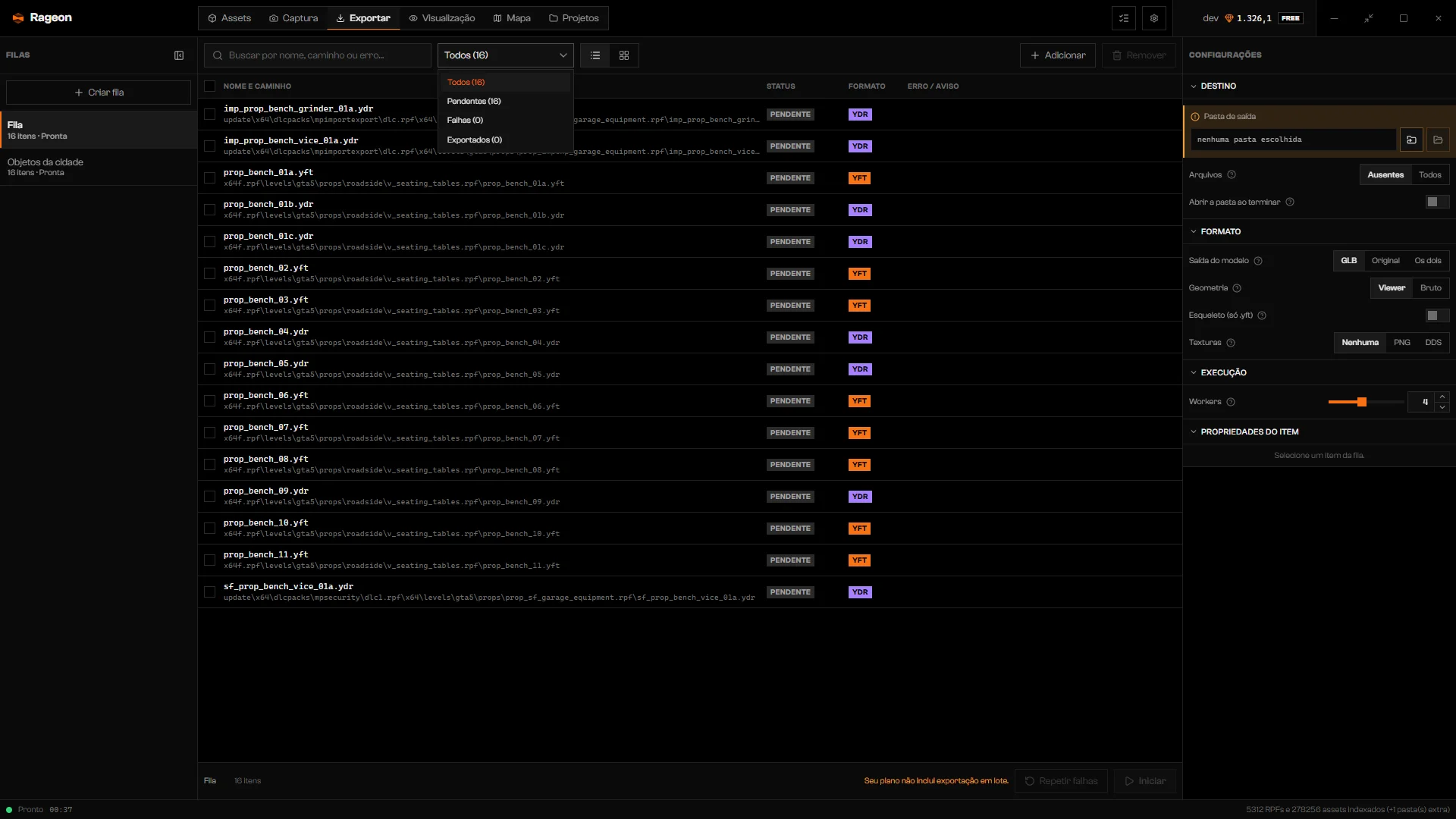1456x819 pixels.
Task: Check the prop_bench_05.ydr row checkbox
Action: point(210,369)
